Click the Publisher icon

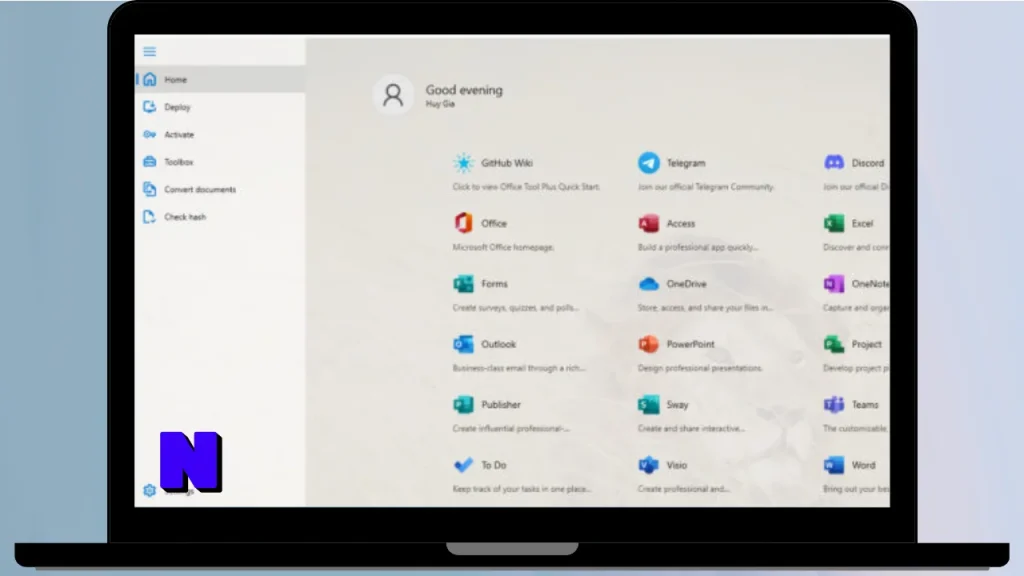coord(463,404)
